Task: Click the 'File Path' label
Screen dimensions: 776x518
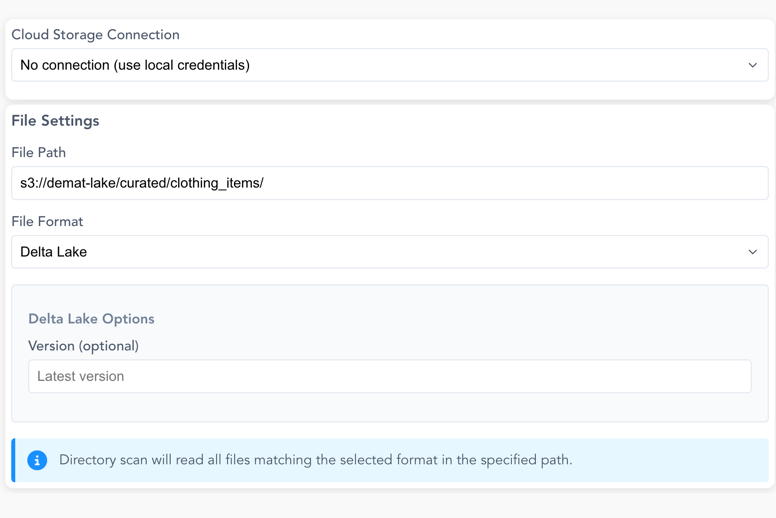Action: click(x=39, y=152)
